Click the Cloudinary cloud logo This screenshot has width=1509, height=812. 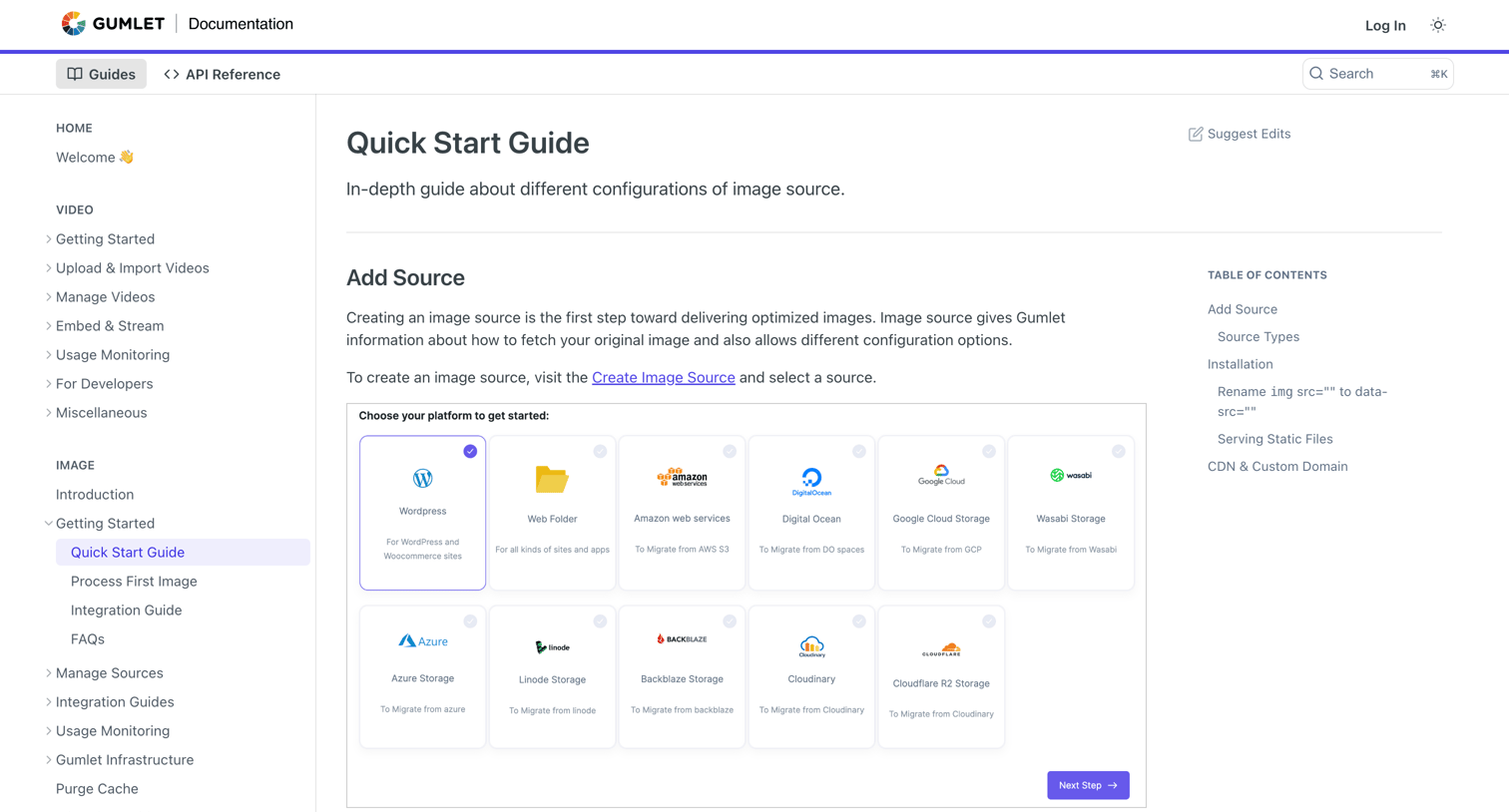pos(811,646)
